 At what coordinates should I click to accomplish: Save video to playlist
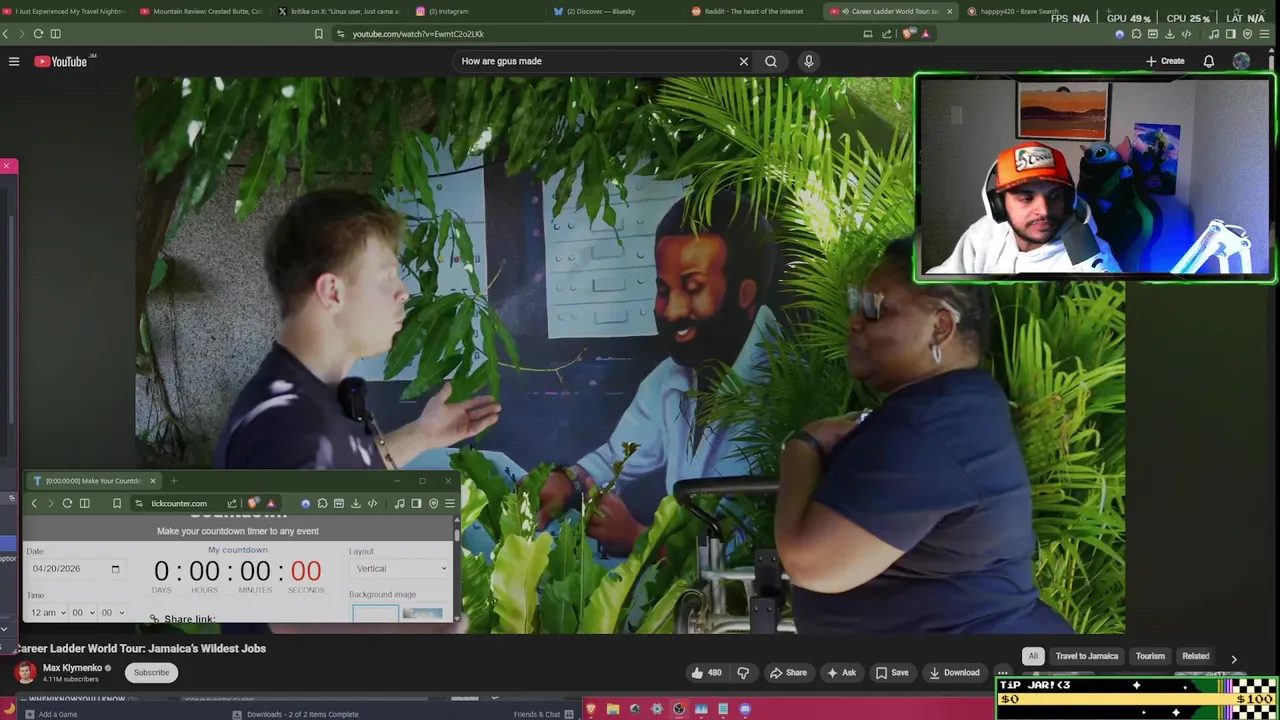892,673
